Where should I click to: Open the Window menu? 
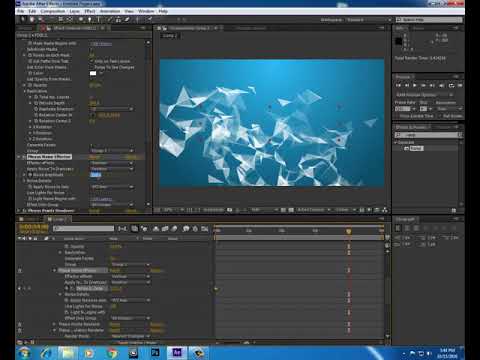146,11
